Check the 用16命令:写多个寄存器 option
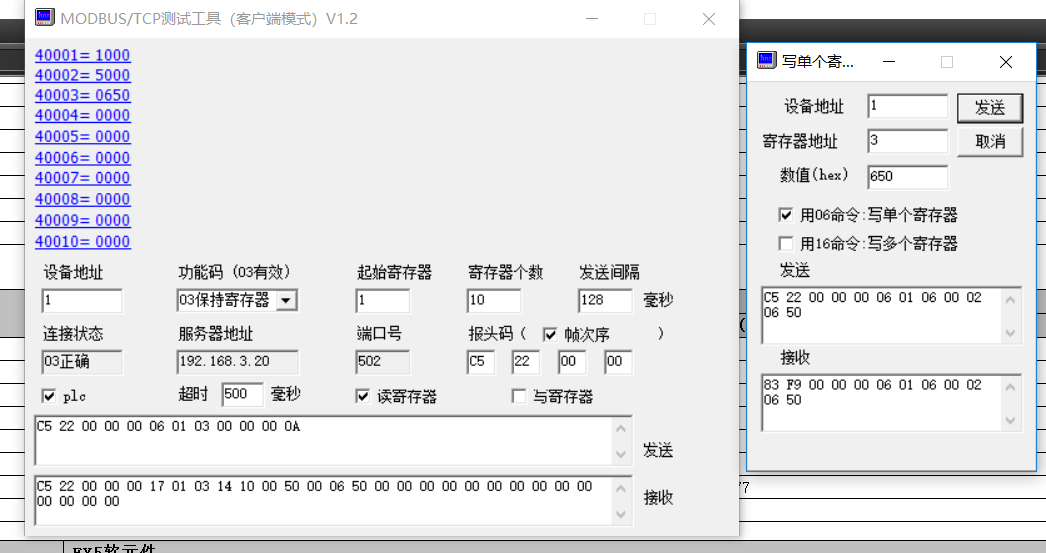The image size is (1046, 553). [x=786, y=244]
